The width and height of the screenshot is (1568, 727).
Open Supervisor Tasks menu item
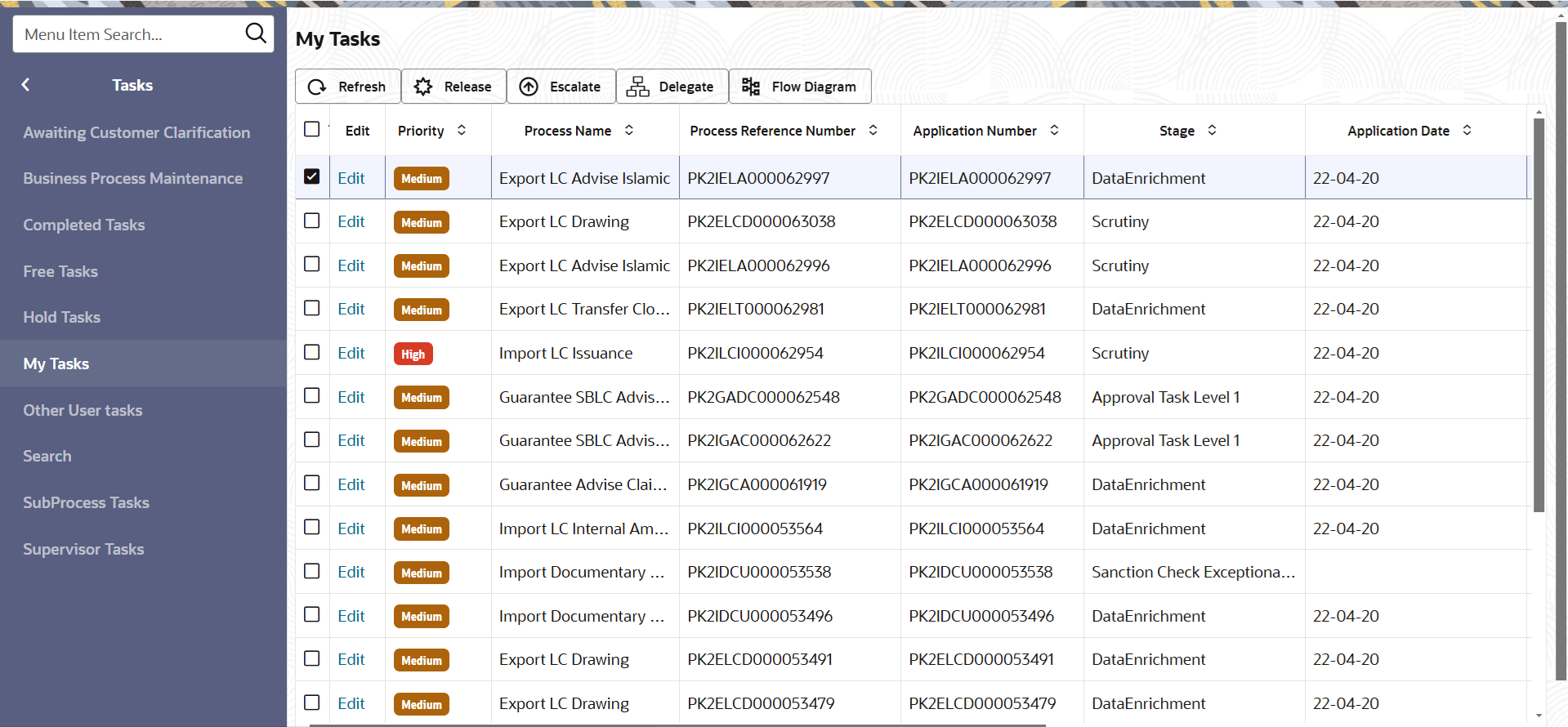coord(83,549)
